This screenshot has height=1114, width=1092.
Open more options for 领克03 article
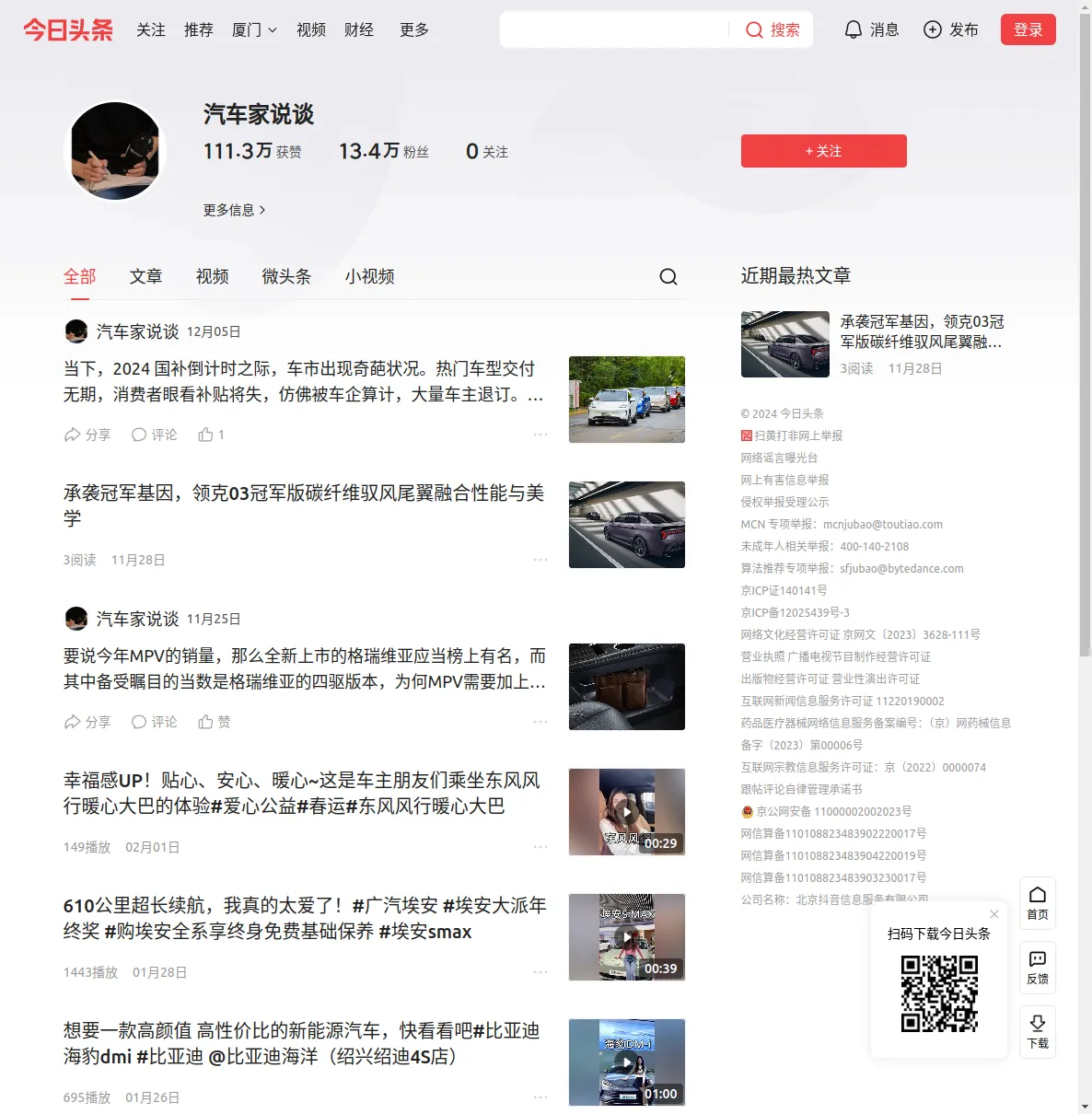coord(540,560)
